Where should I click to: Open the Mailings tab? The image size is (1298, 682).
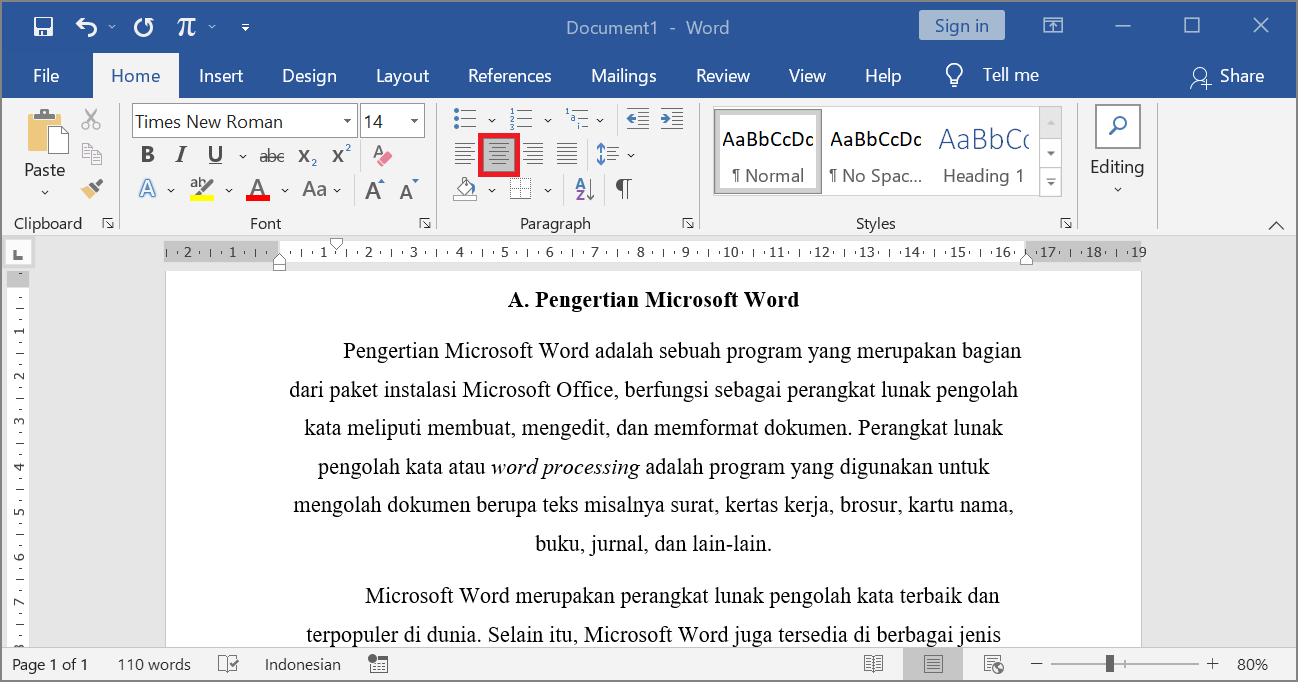tap(624, 76)
